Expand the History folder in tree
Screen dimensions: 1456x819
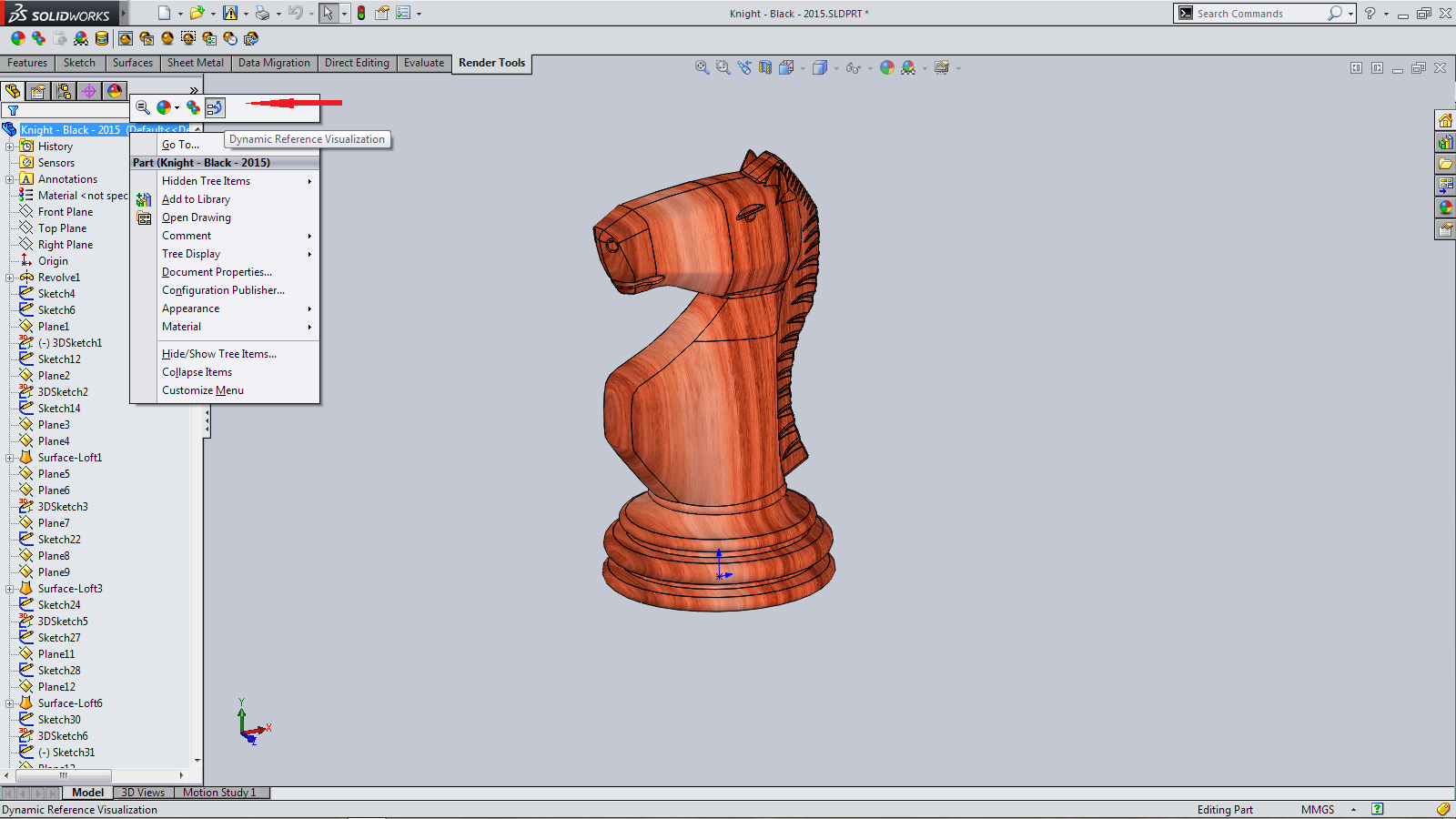tap(10, 147)
